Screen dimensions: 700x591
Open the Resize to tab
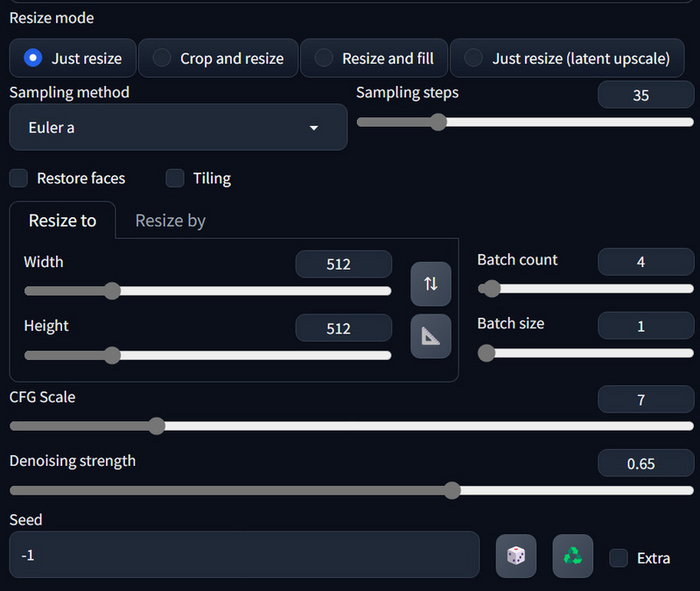[x=62, y=220]
